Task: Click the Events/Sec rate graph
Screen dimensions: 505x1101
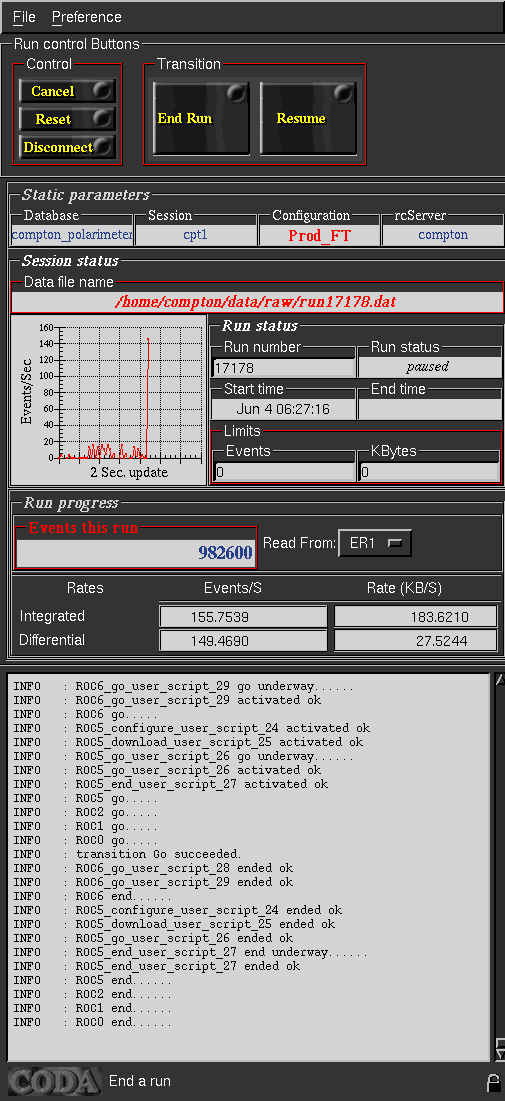Action: [109, 399]
